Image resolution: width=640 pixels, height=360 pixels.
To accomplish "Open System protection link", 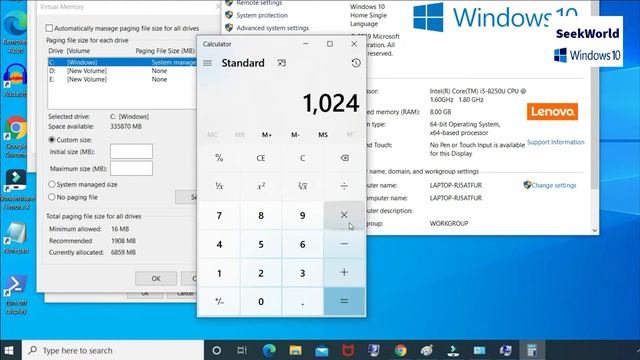I will (x=262, y=15).
